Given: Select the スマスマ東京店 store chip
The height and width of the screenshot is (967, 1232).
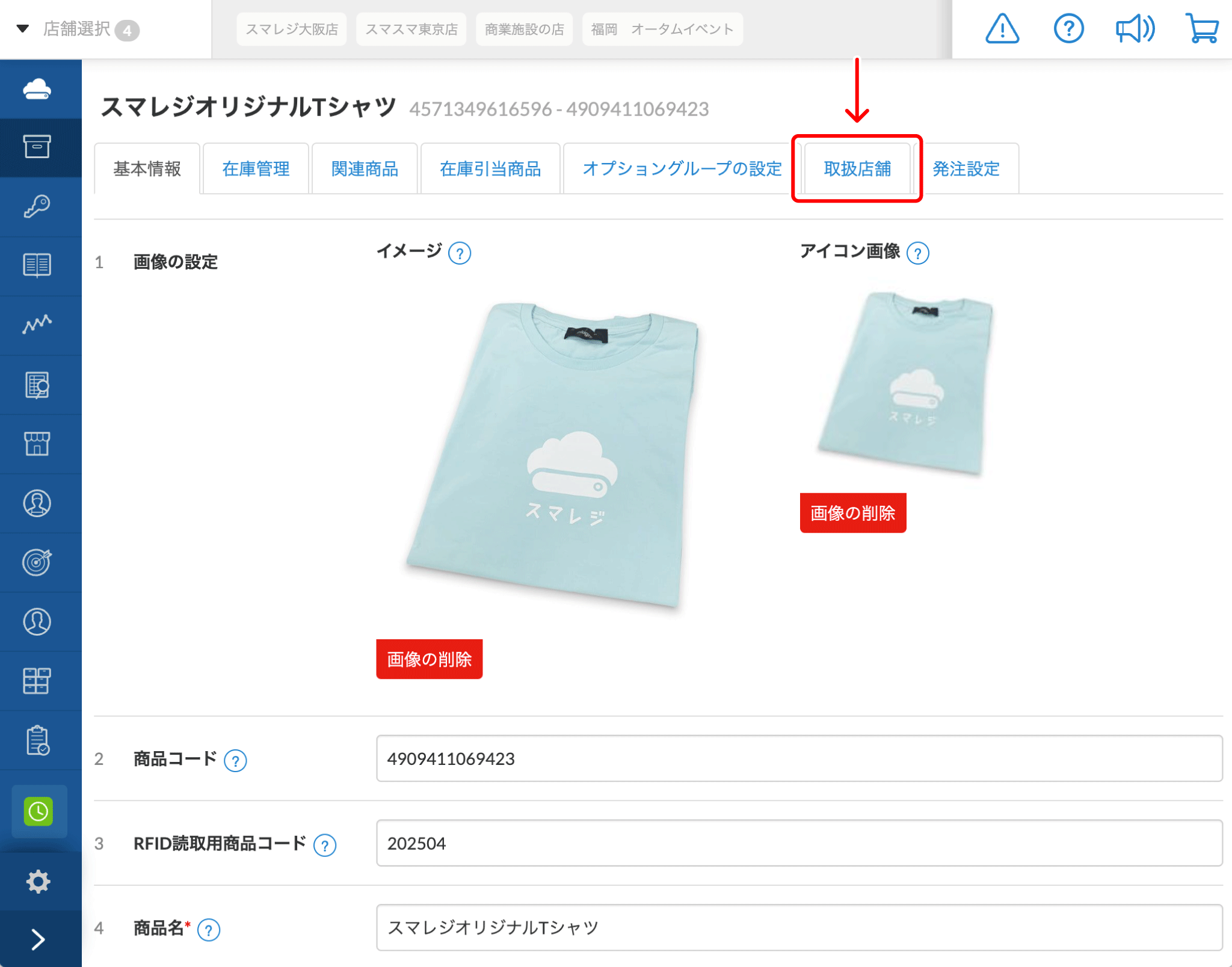Looking at the screenshot, I should 411,29.
